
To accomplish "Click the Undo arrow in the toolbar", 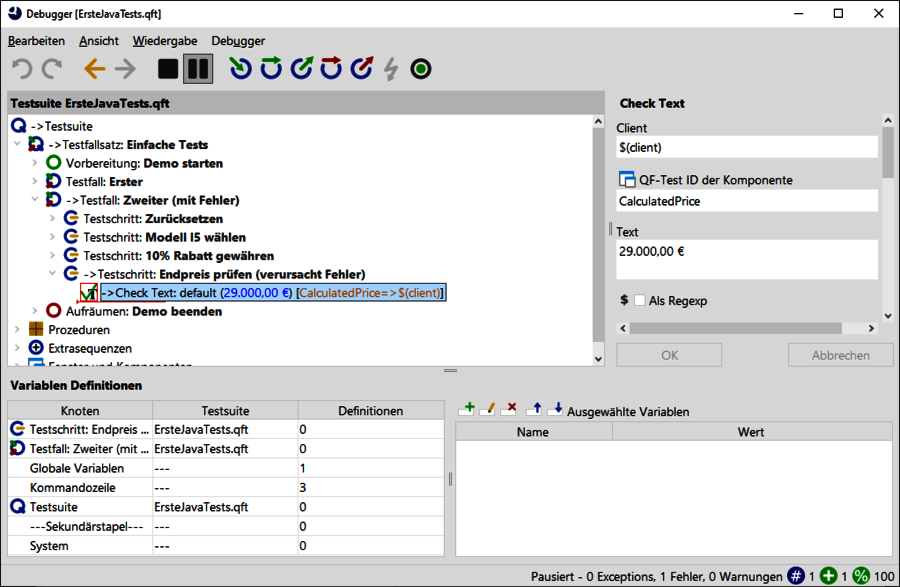I will click(22, 69).
